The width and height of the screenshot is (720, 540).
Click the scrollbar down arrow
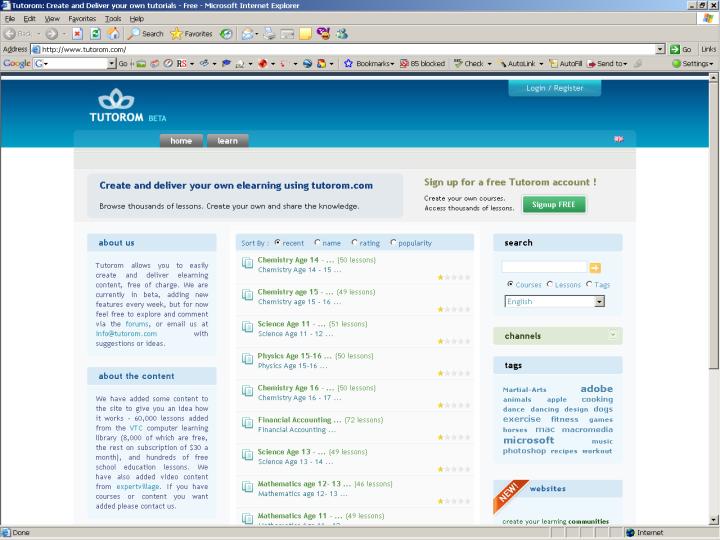(713, 520)
